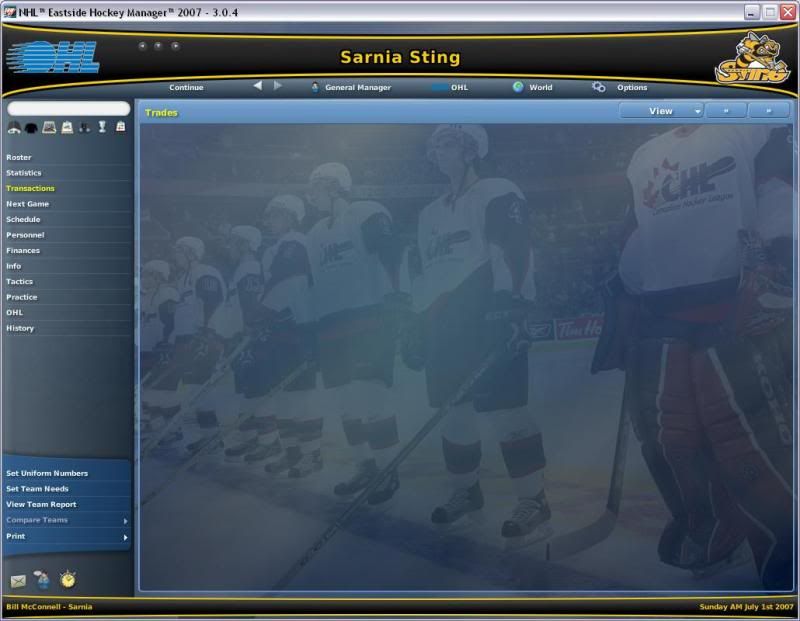
Task: Open the Options menu
Action: point(632,87)
